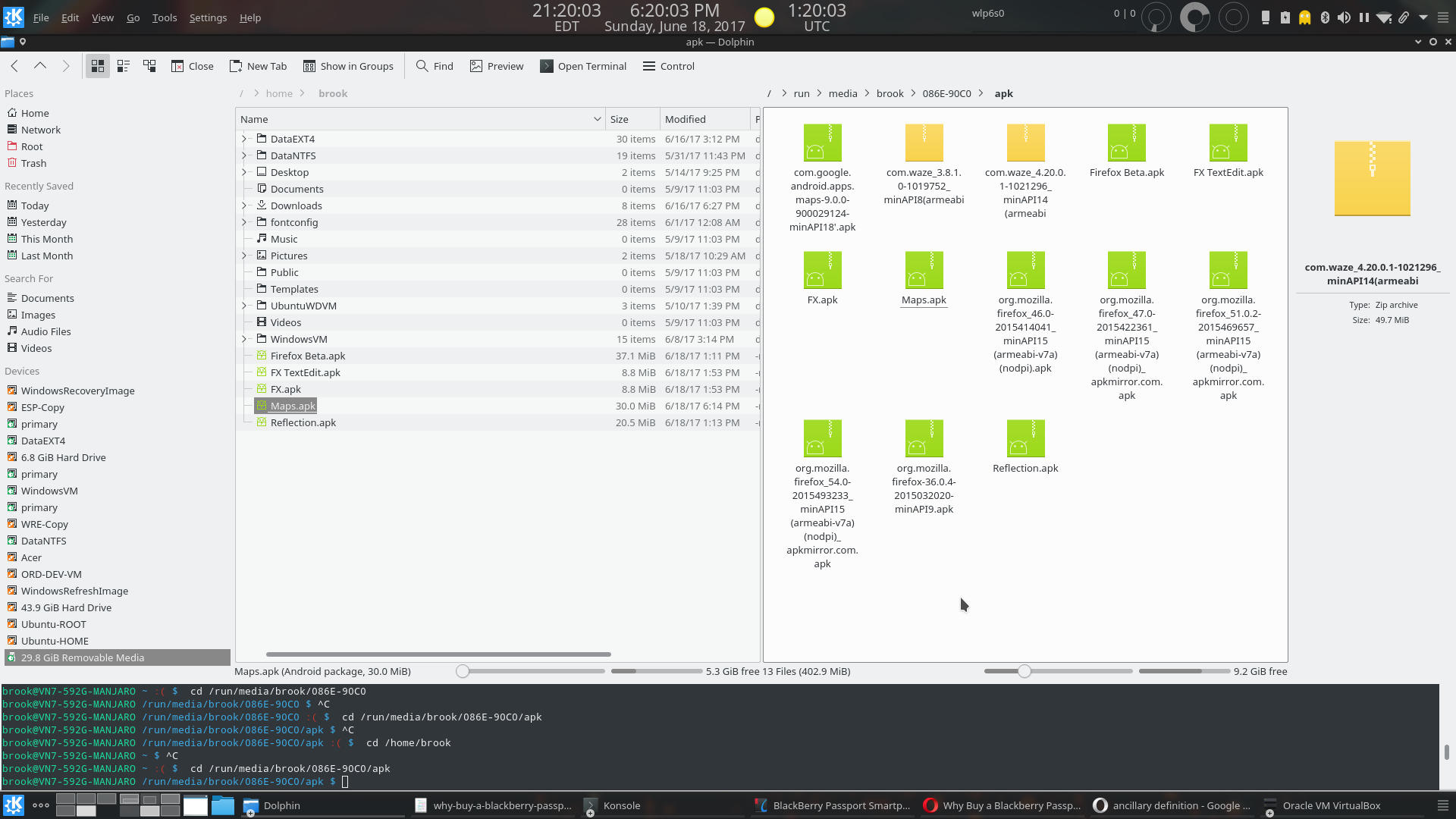Expand the UbuntuWDVM folder

coord(244,306)
